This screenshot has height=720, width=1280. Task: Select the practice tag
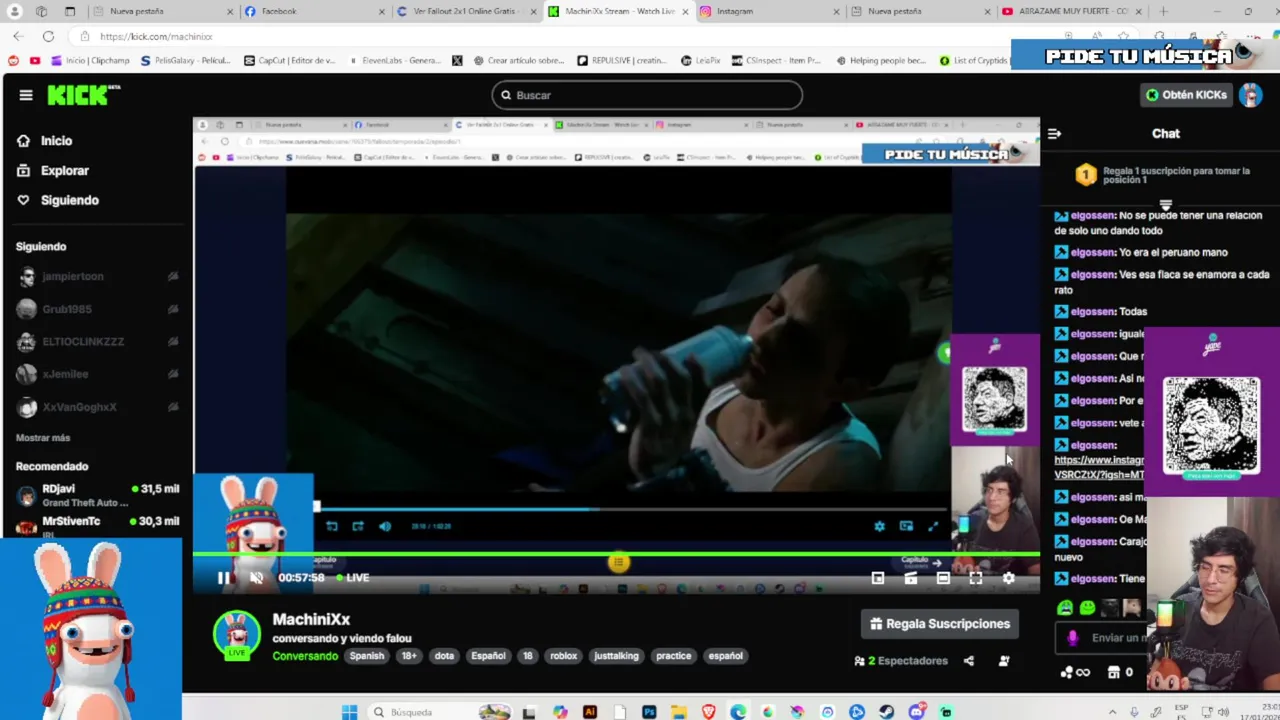click(673, 656)
